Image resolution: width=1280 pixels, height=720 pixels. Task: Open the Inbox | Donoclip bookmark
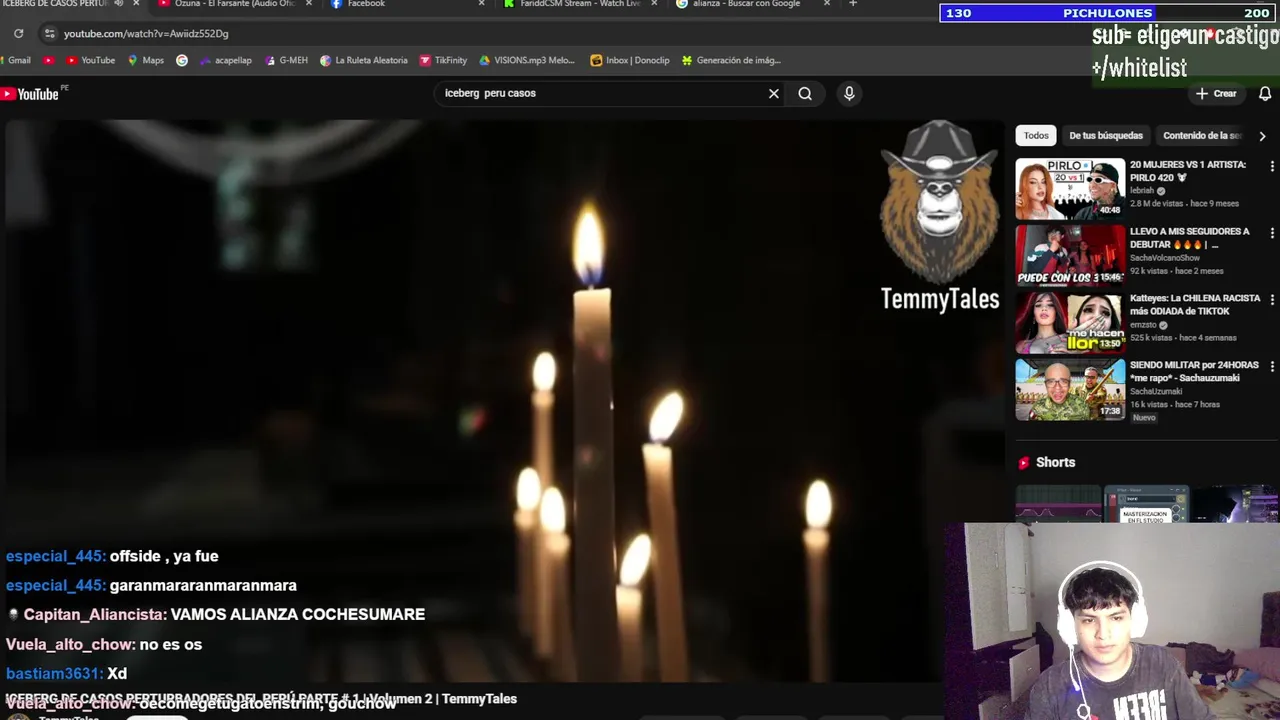[630, 60]
